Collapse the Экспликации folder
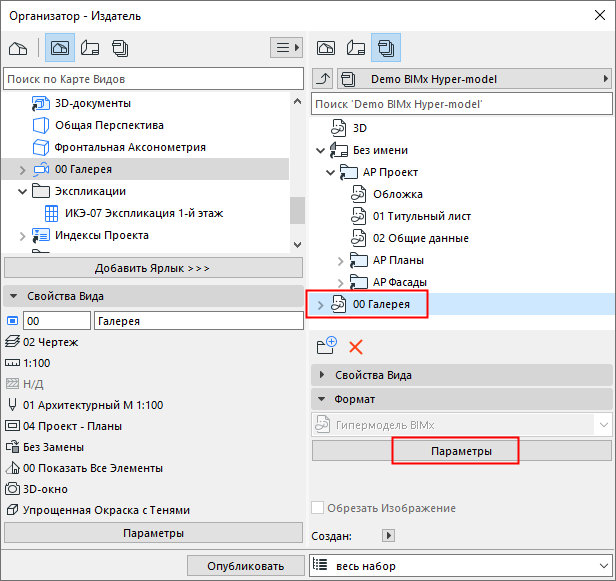616x581 pixels. click(x=22, y=192)
